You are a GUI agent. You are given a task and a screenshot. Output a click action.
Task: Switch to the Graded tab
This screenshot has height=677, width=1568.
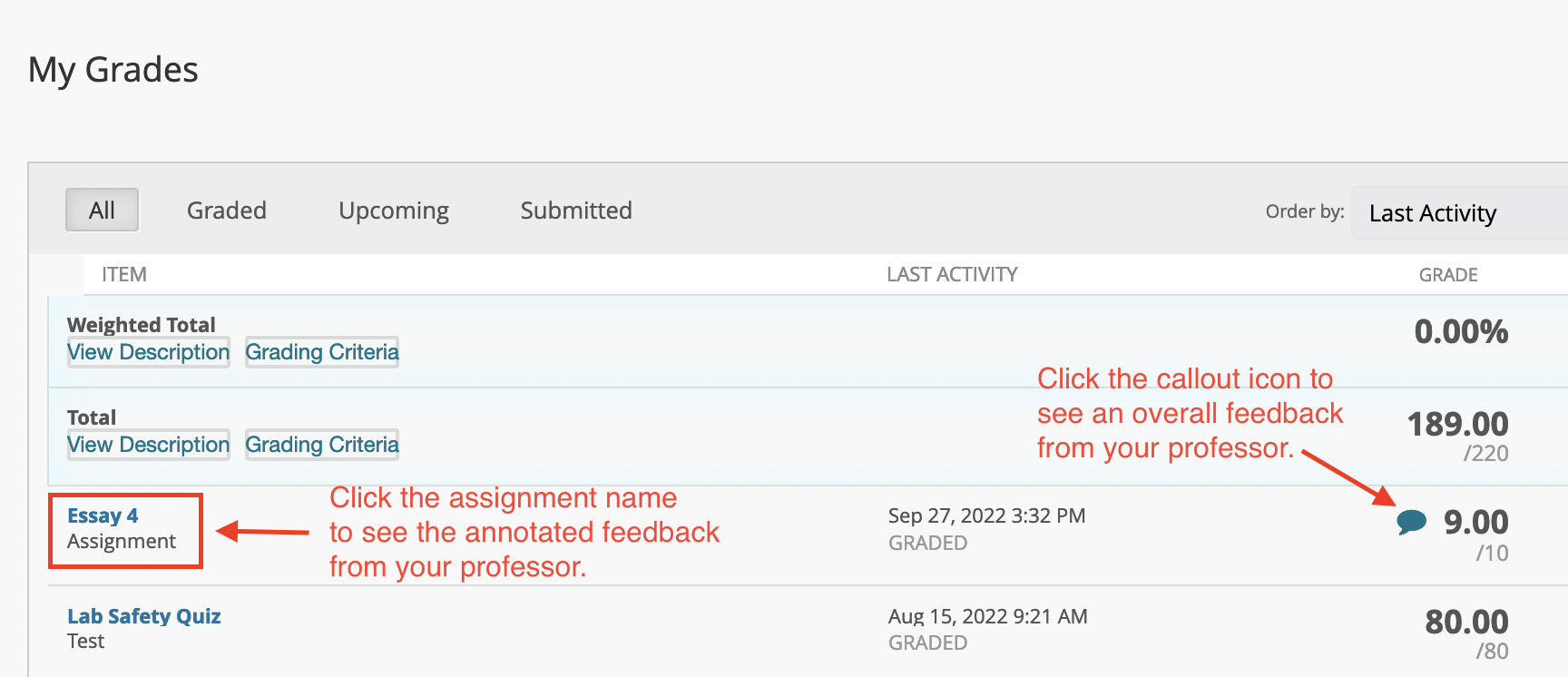click(x=227, y=211)
